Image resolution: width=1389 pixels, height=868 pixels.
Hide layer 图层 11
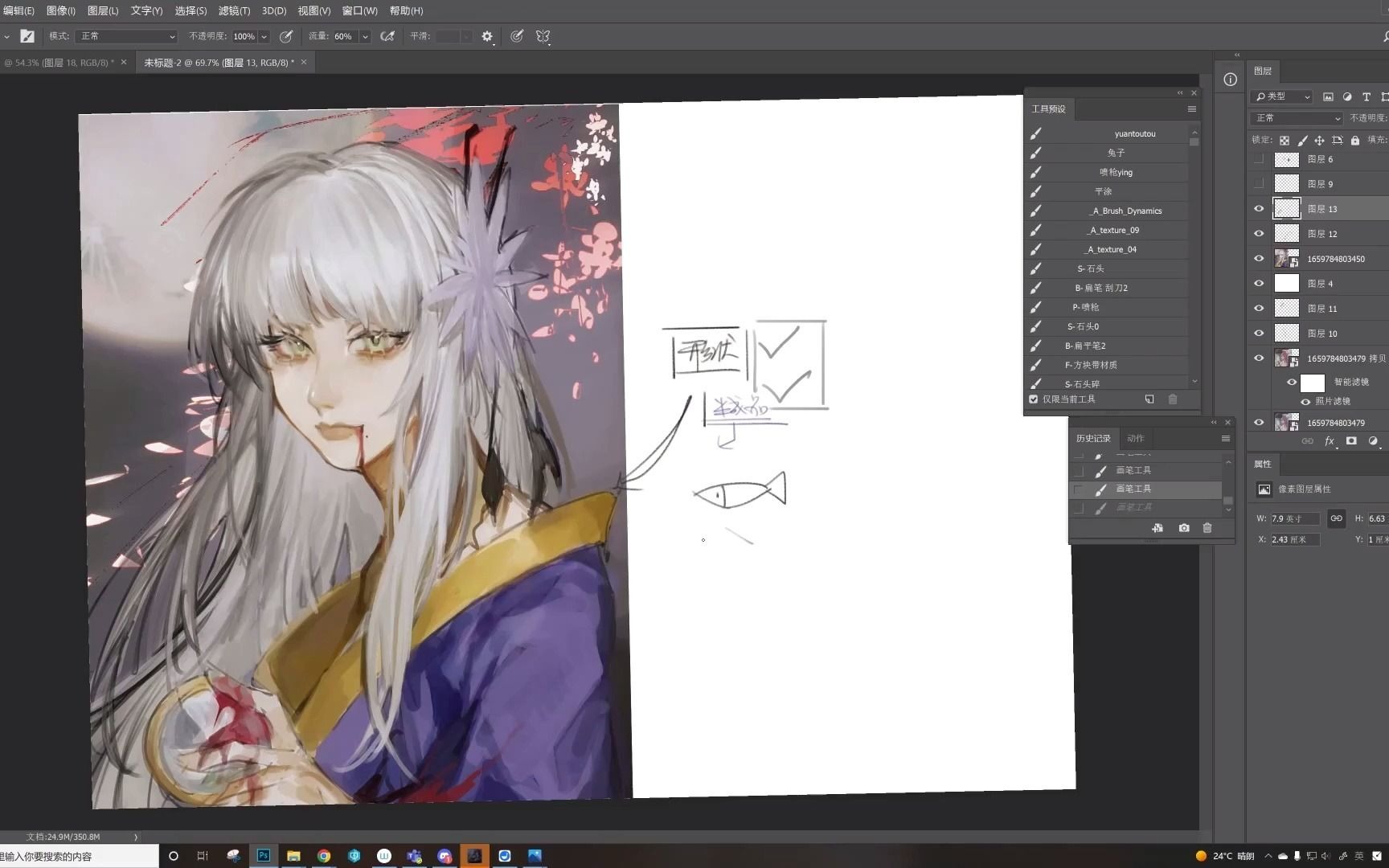point(1259,309)
